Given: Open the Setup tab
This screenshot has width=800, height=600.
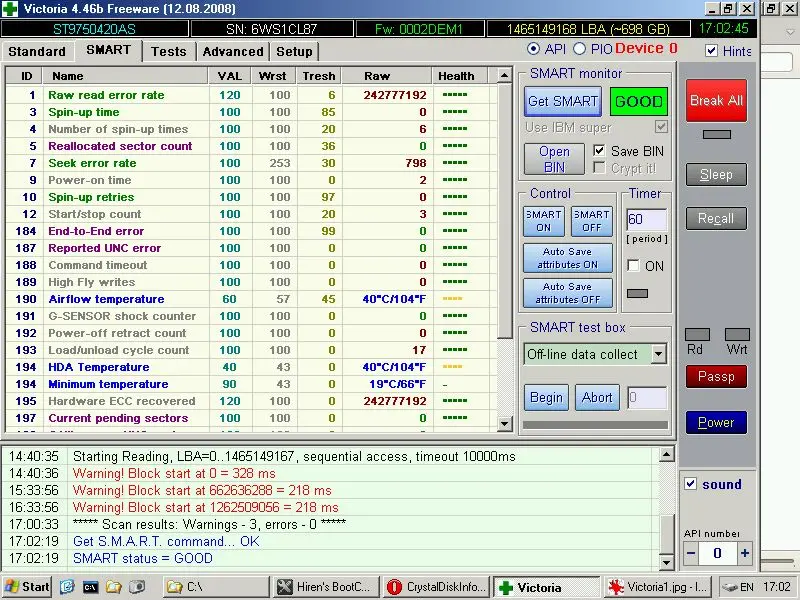Looking at the screenshot, I should click(x=294, y=52).
